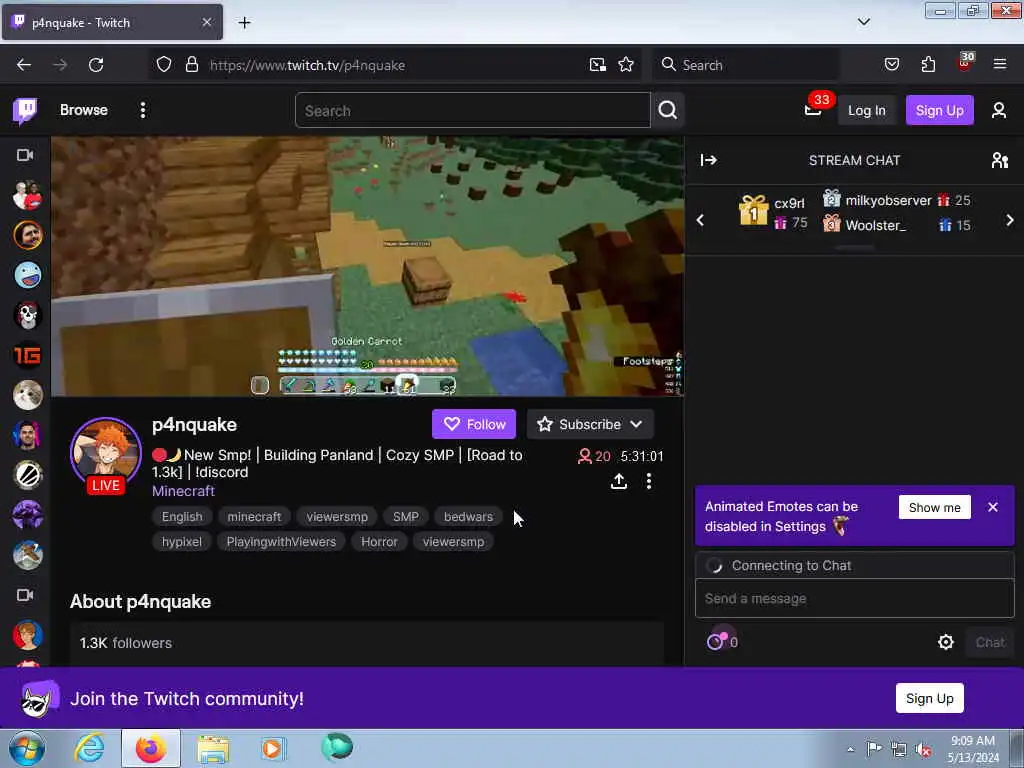Reload the current page

click(x=96, y=65)
